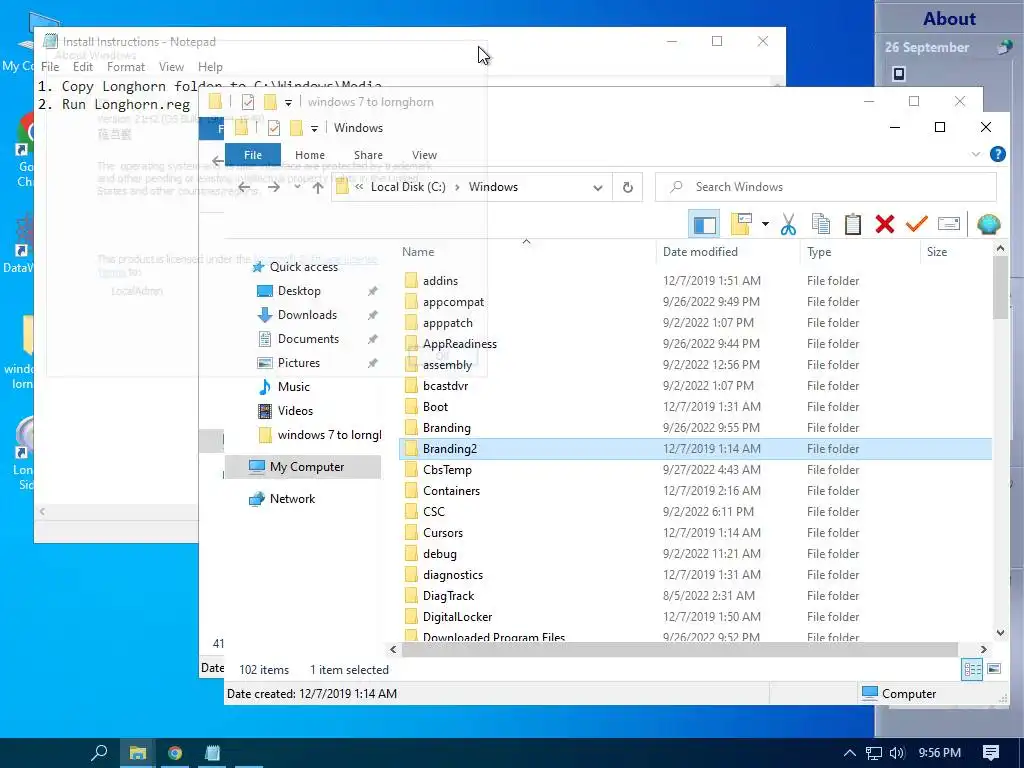This screenshot has height=768, width=1024.
Task: Open the Help menu in Notepad
Action: (210, 67)
